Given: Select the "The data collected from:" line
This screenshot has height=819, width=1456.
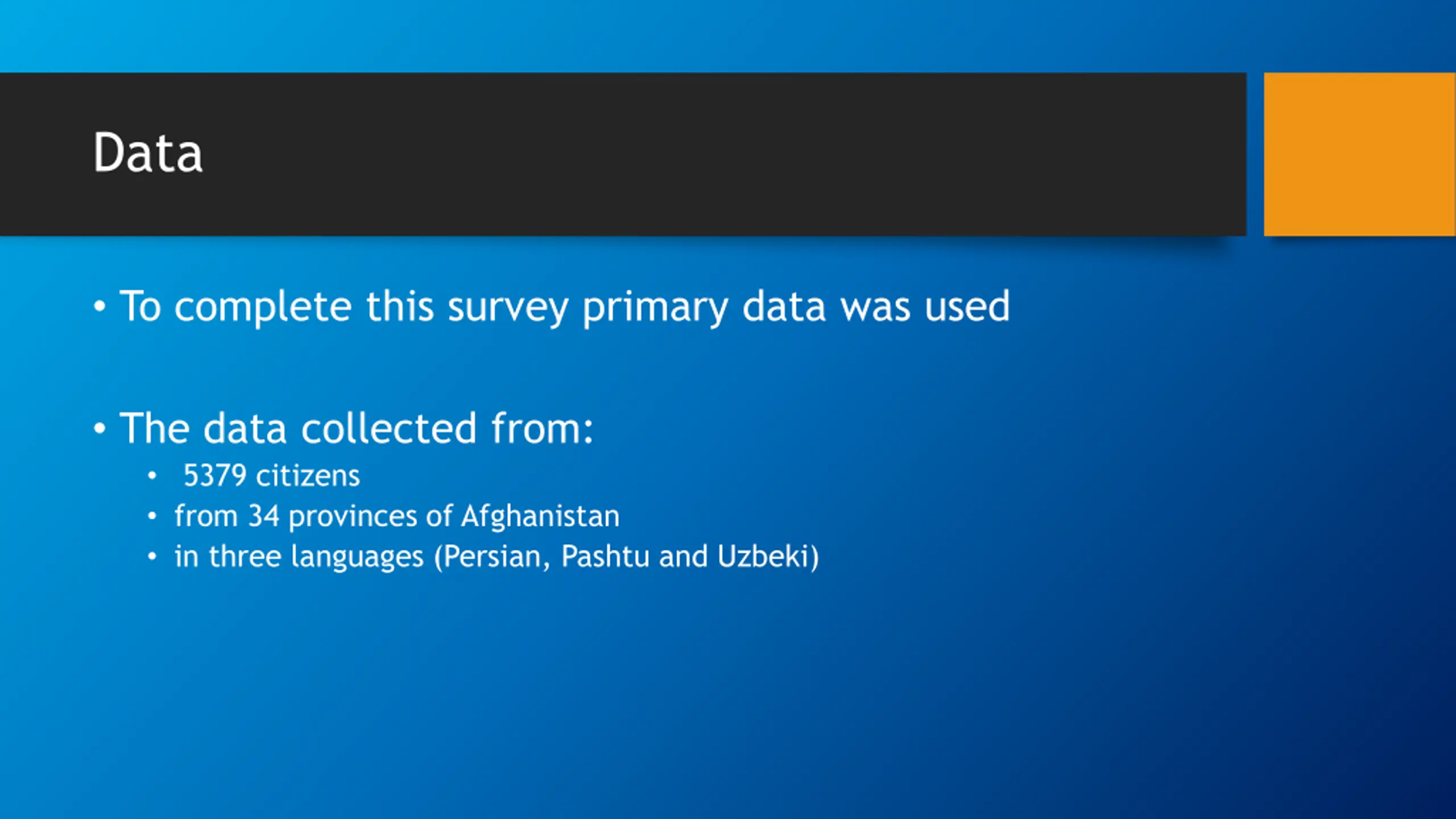Looking at the screenshot, I should (x=357, y=428).
